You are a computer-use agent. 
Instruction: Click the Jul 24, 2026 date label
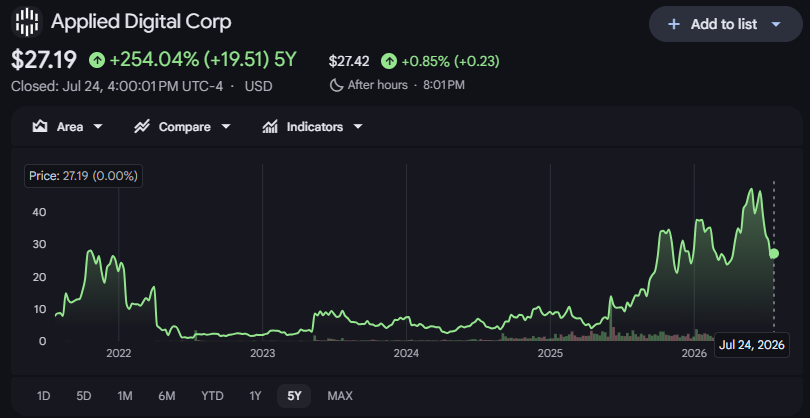[752, 345]
